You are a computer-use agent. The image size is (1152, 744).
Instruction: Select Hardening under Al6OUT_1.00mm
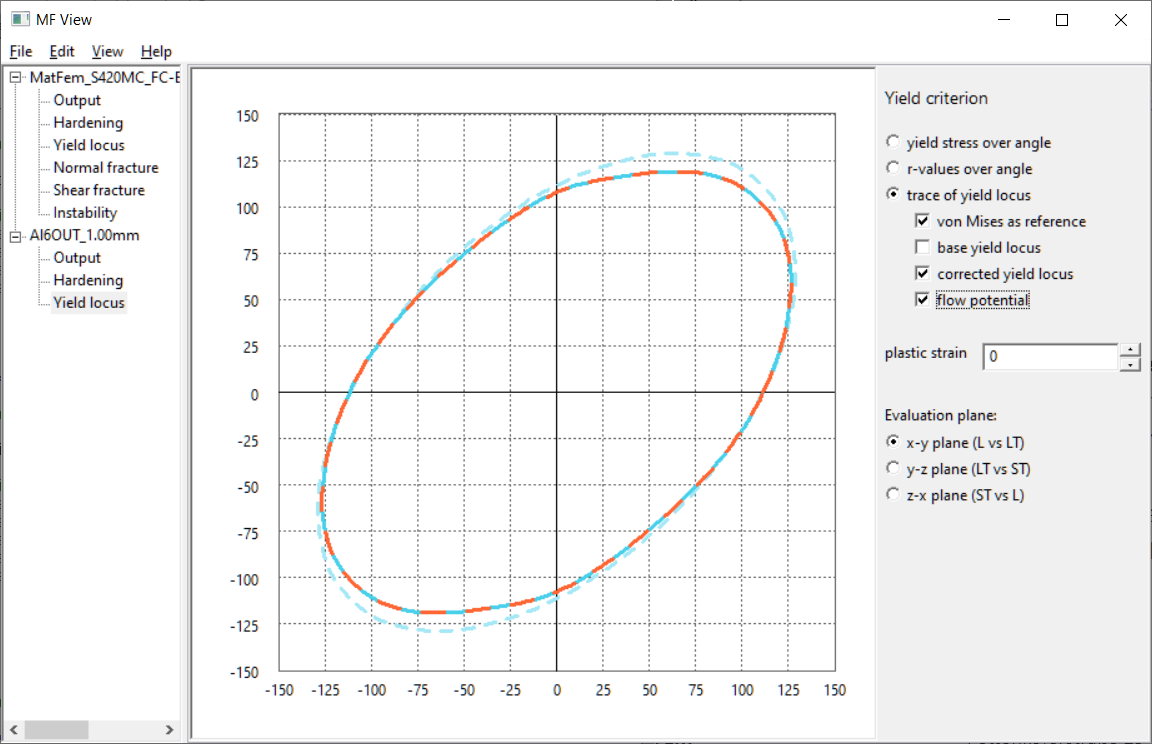pyautogui.click(x=88, y=281)
